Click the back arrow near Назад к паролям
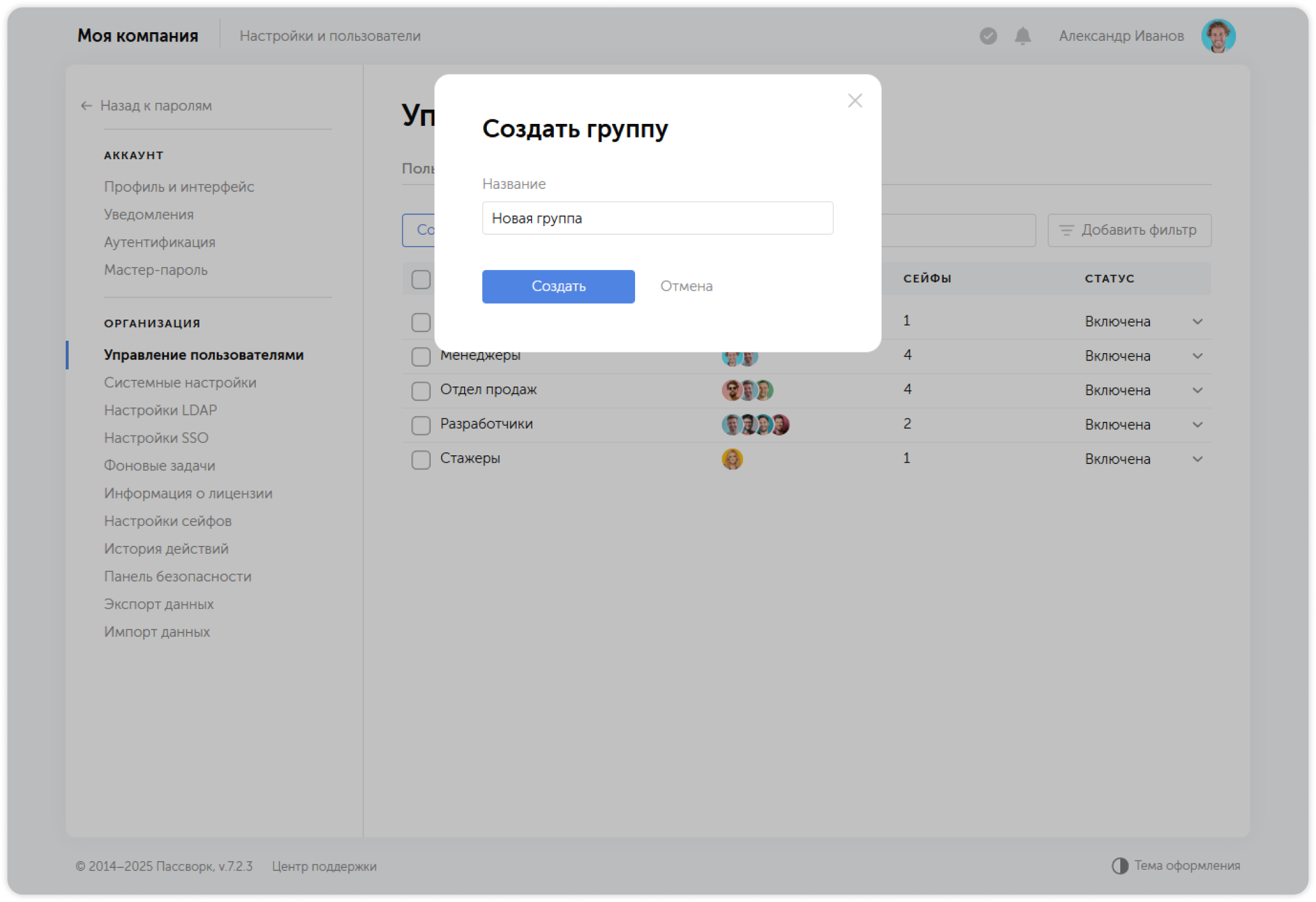 85,106
